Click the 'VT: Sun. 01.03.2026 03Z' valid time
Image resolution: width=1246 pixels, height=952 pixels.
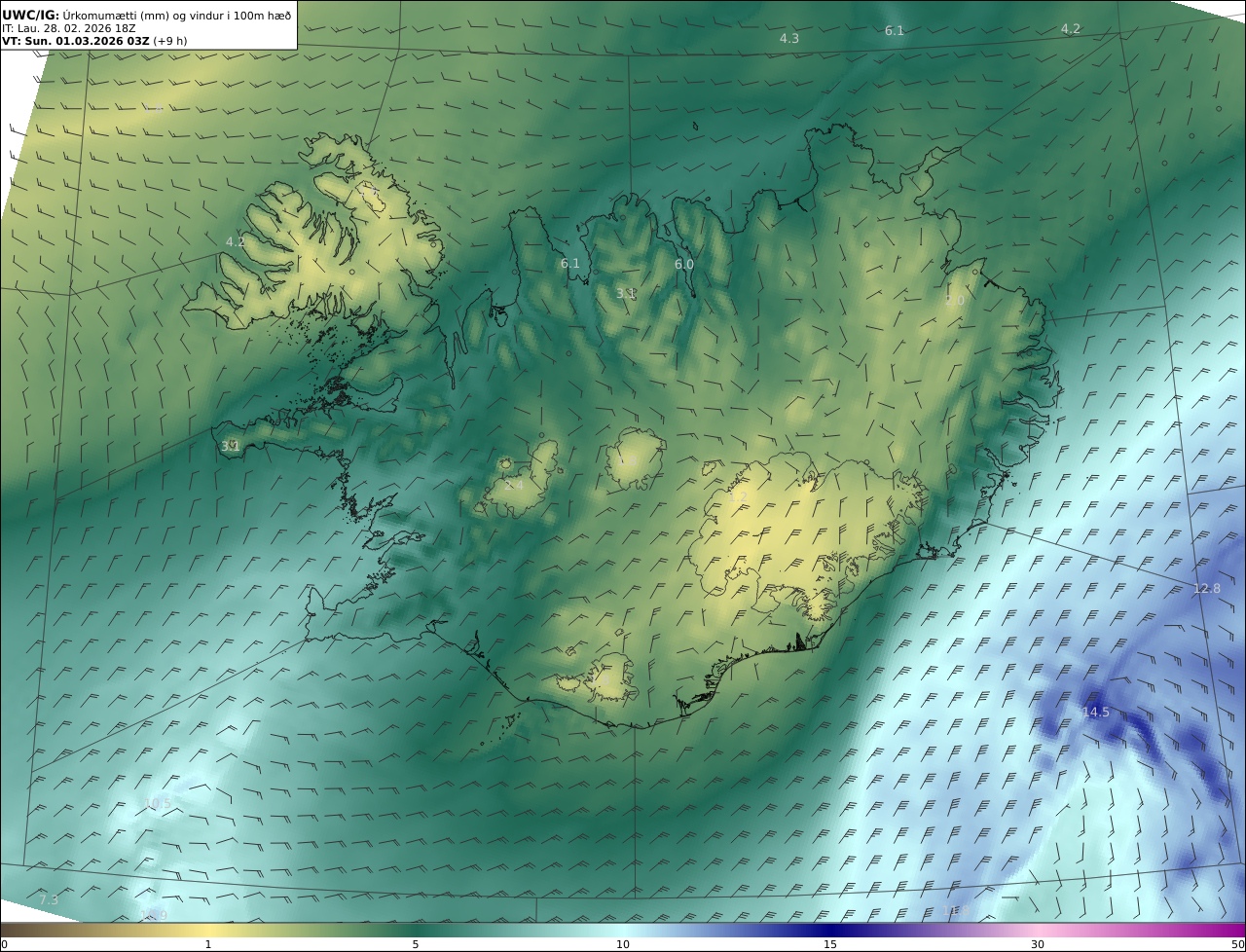pos(75,41)
